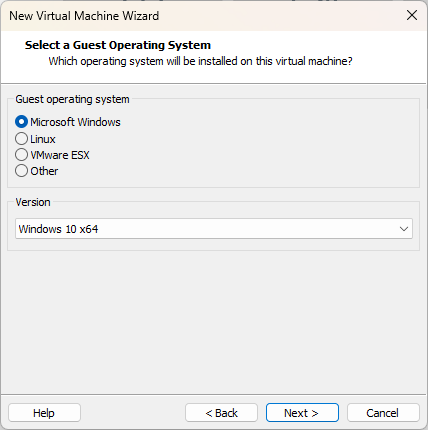Viewport: 428px width, 430px height.
Task: Cancel the virtual machine wizard
Action: click(x=383, y=413)
